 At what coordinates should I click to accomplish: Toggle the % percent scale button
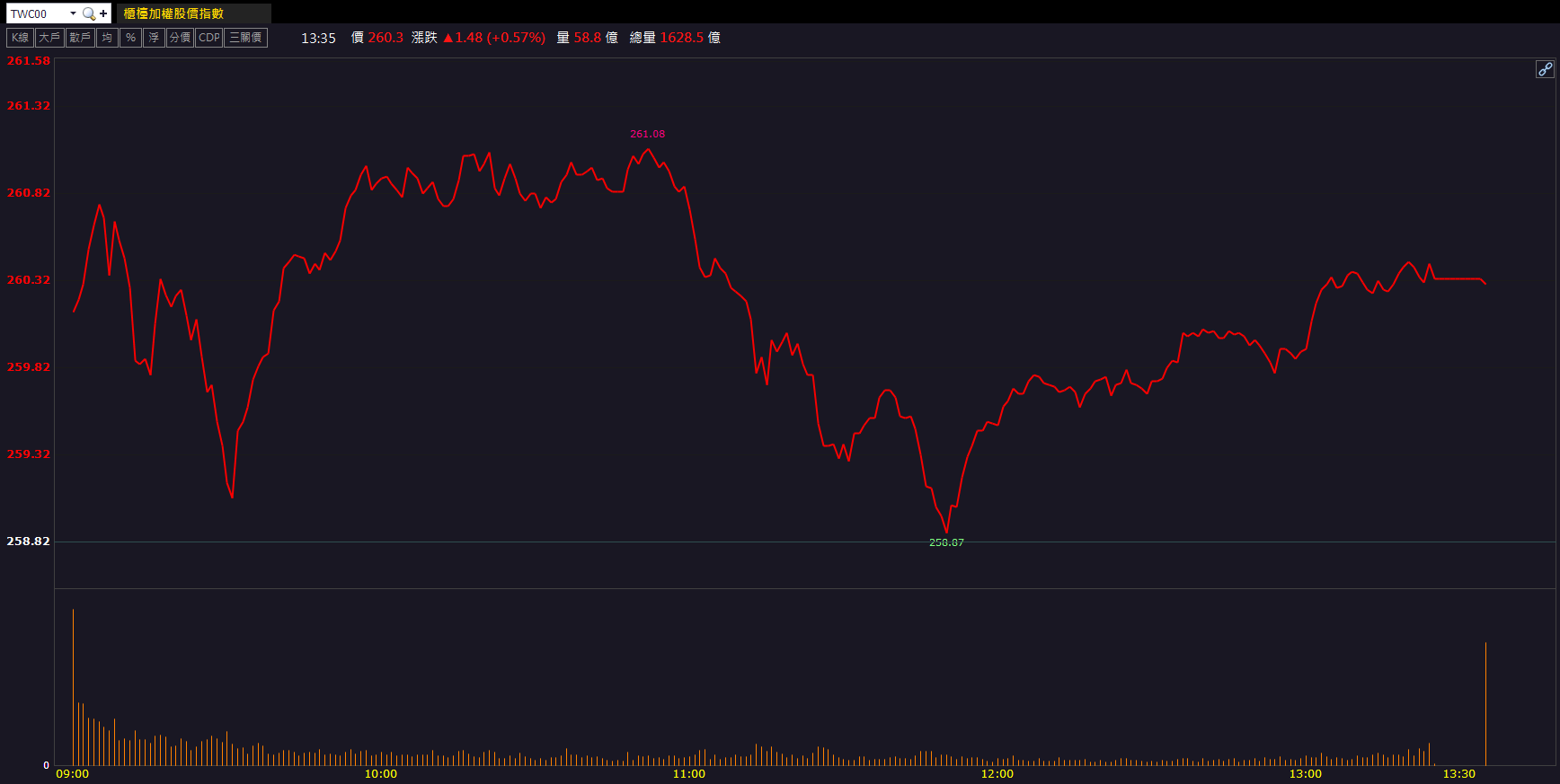(130, 38)
